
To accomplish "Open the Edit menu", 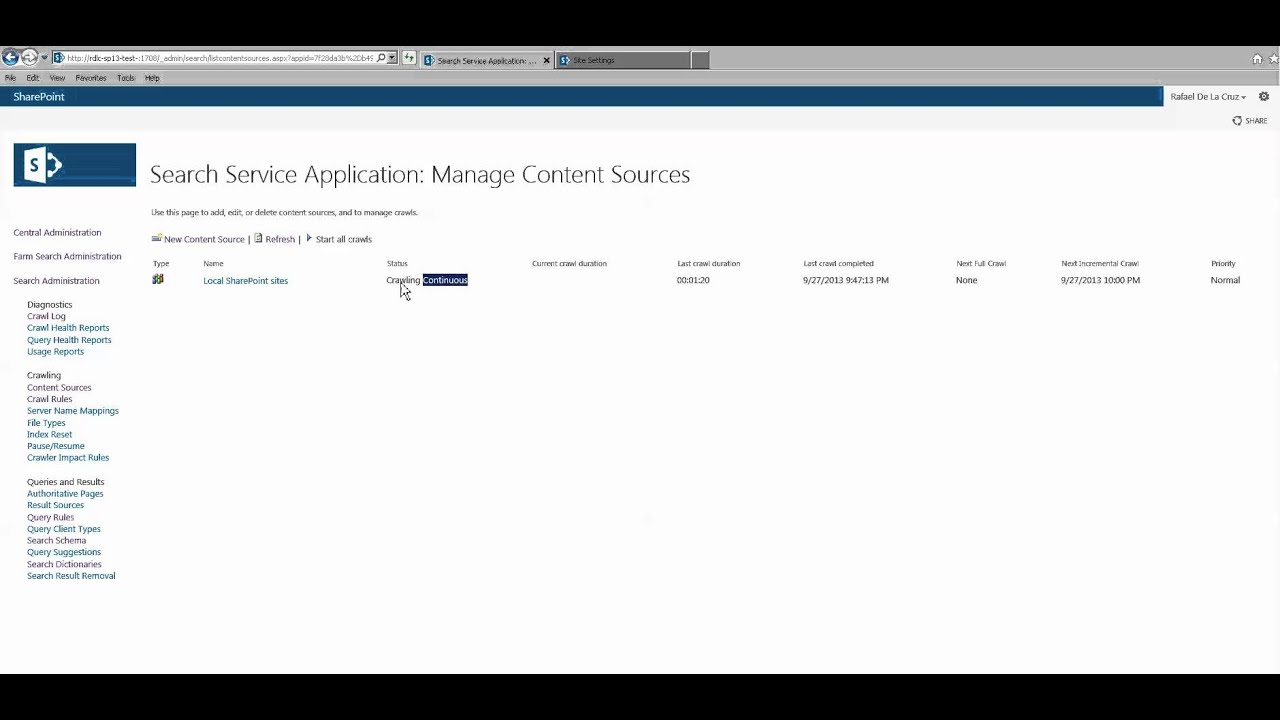I will [x=33, y=78].
